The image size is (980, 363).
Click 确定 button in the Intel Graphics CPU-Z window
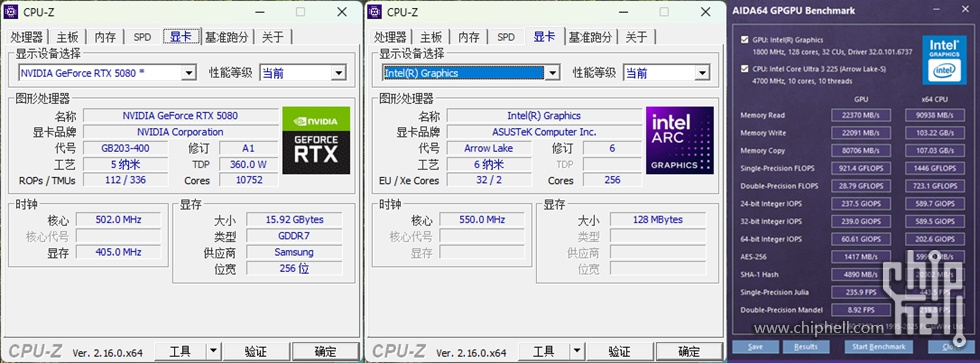point(689,352)
